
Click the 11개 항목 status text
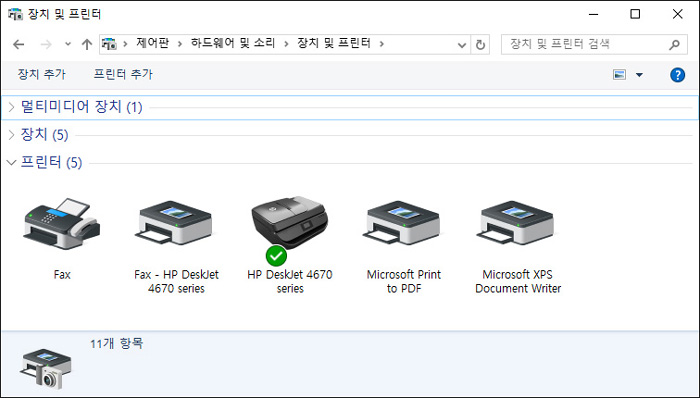tap(116, 344)
